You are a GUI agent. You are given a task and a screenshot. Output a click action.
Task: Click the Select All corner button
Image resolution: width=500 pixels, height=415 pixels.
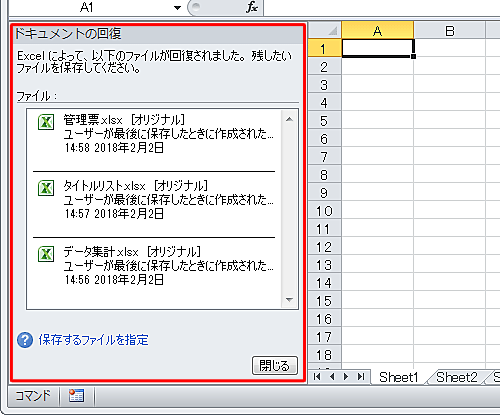click(x=325, y=31)
